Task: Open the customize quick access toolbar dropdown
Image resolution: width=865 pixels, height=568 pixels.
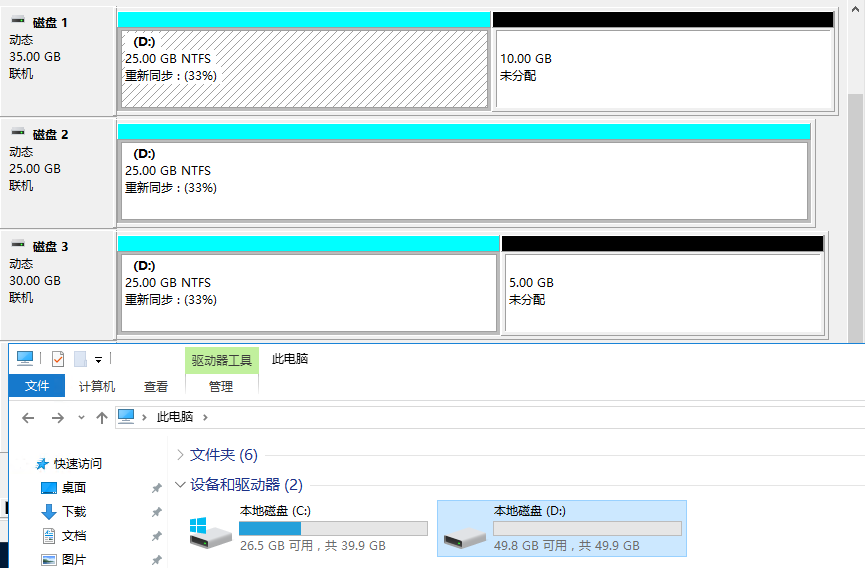Action: point(99,360)
